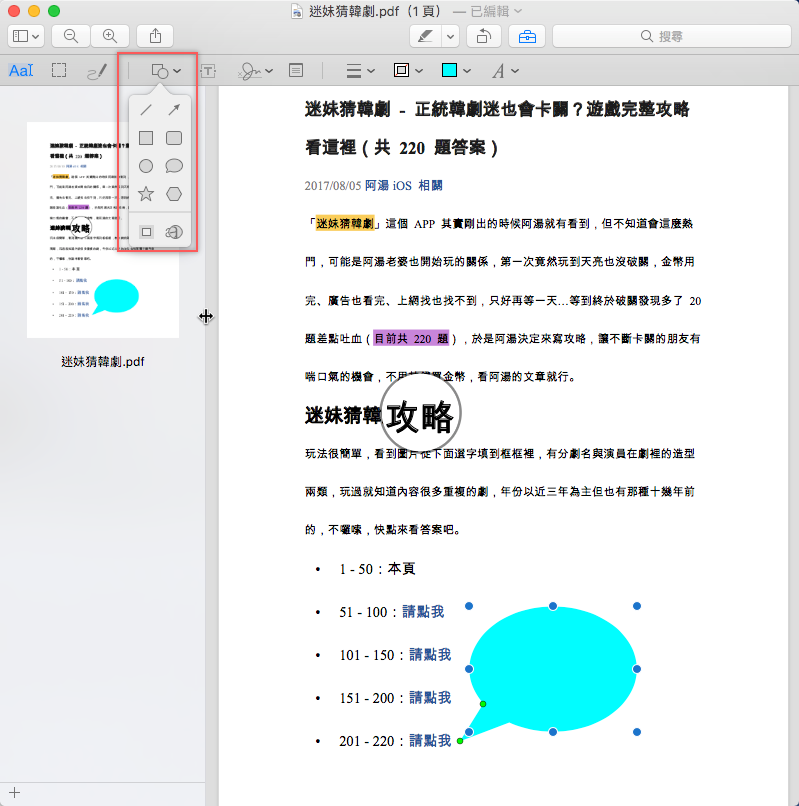Viewport: 799px width, 806px height.
Task: Open the sidebar view dropdown
Action: tap(27, 36)
